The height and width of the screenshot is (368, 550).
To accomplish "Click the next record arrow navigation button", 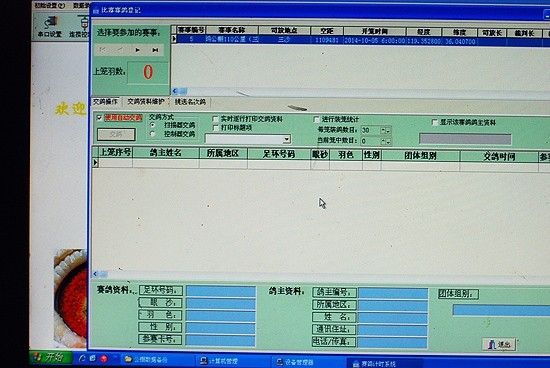I will [138, 50].
